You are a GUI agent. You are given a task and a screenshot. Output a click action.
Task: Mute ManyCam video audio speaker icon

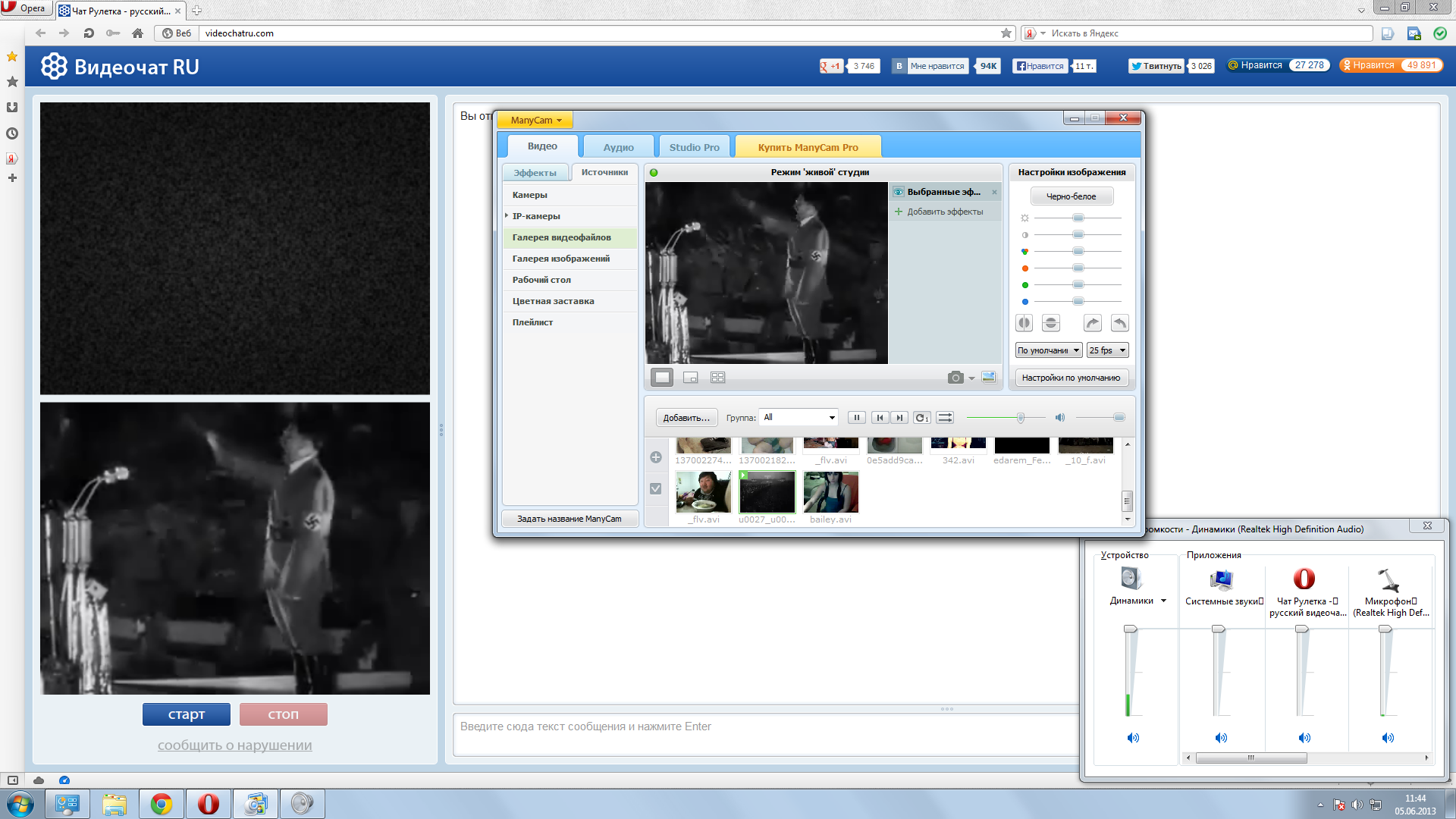click(1060, 418)
